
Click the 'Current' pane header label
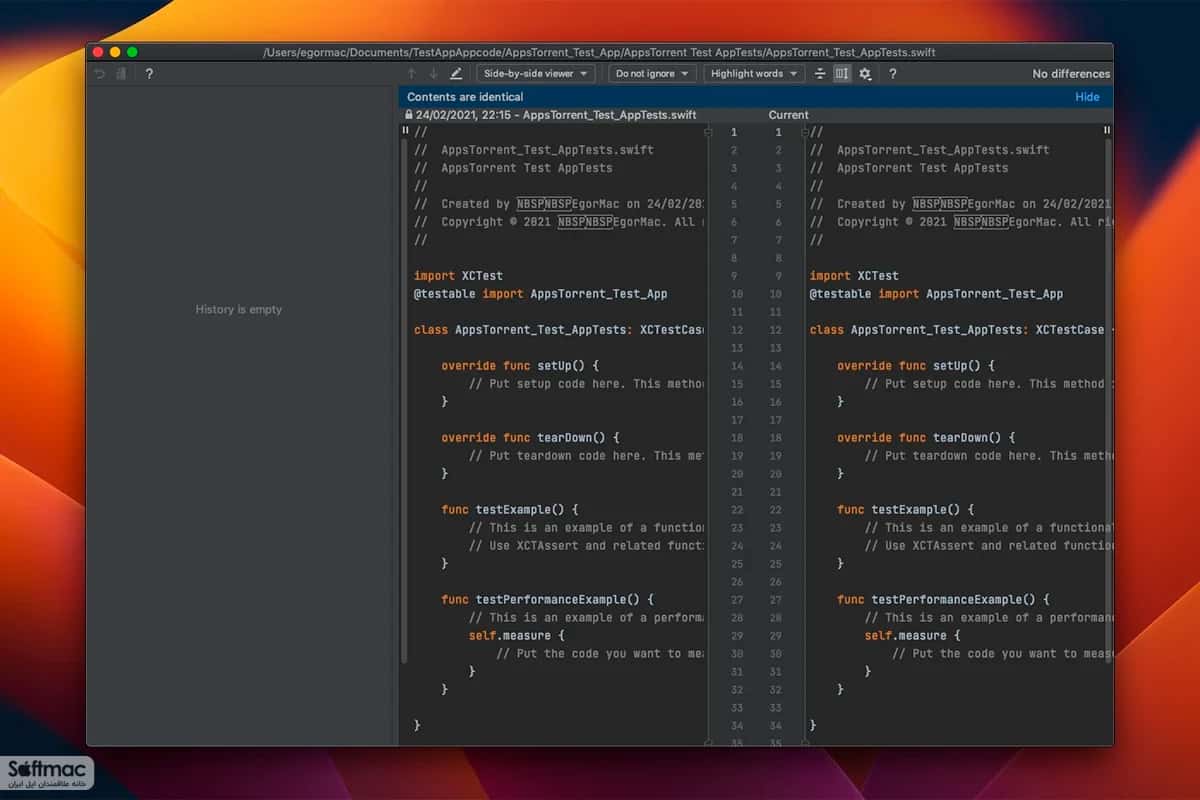(x=788, y=115)
